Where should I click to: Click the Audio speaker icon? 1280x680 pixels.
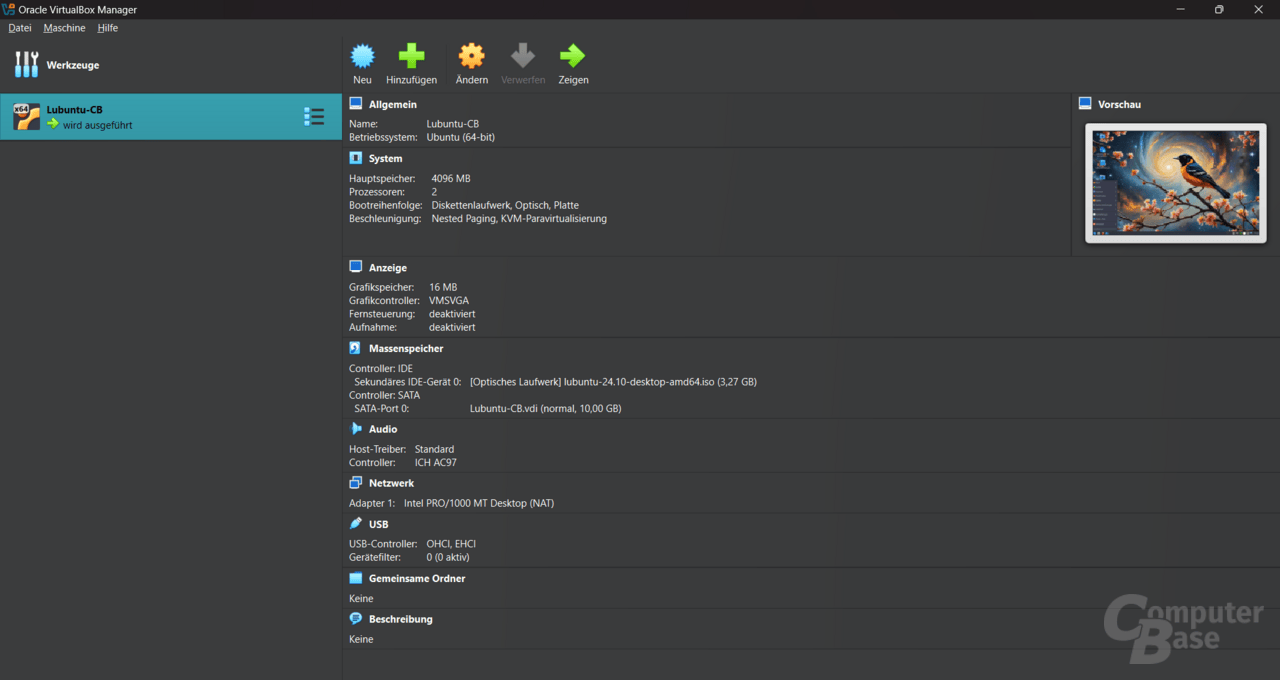coord(355,429)
